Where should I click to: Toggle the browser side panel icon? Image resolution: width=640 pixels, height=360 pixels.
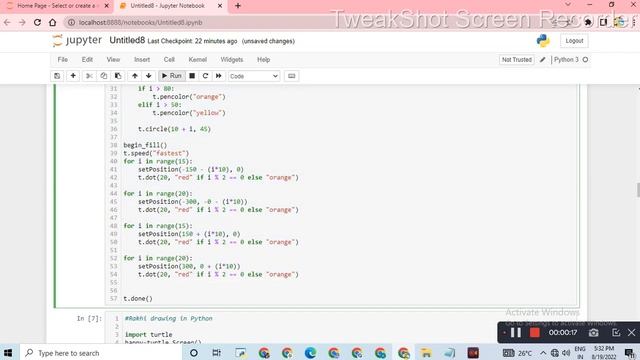(x=603, y=22)
